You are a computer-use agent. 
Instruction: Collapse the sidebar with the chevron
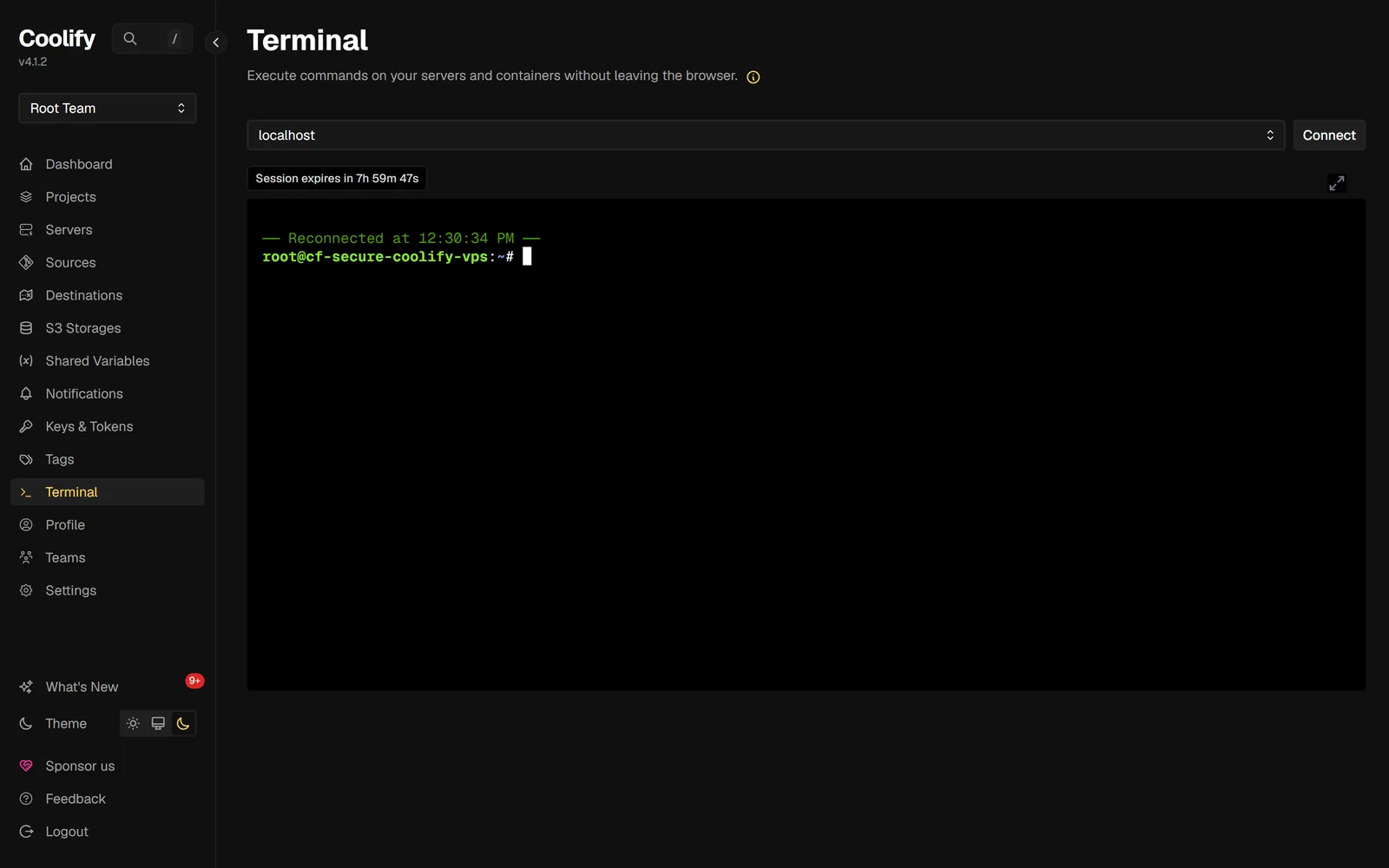pos(215,42)
